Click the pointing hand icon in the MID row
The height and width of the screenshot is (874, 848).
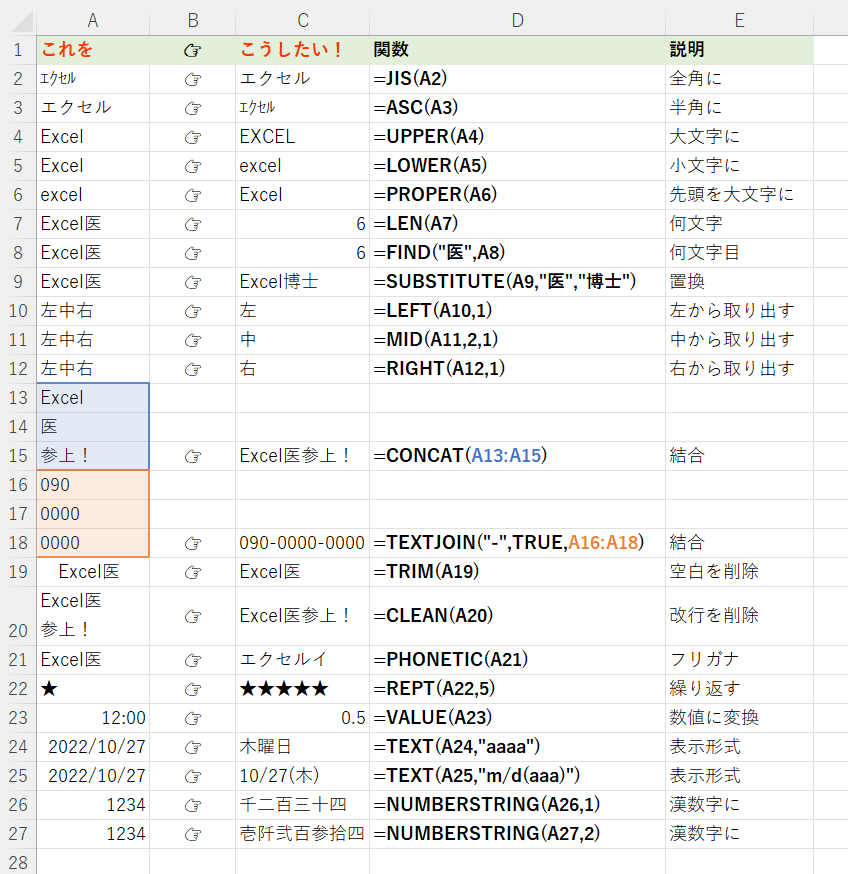[192, 340]
